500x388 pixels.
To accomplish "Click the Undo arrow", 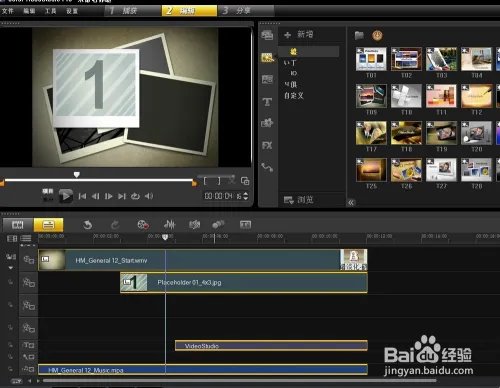I will point(87,225).
